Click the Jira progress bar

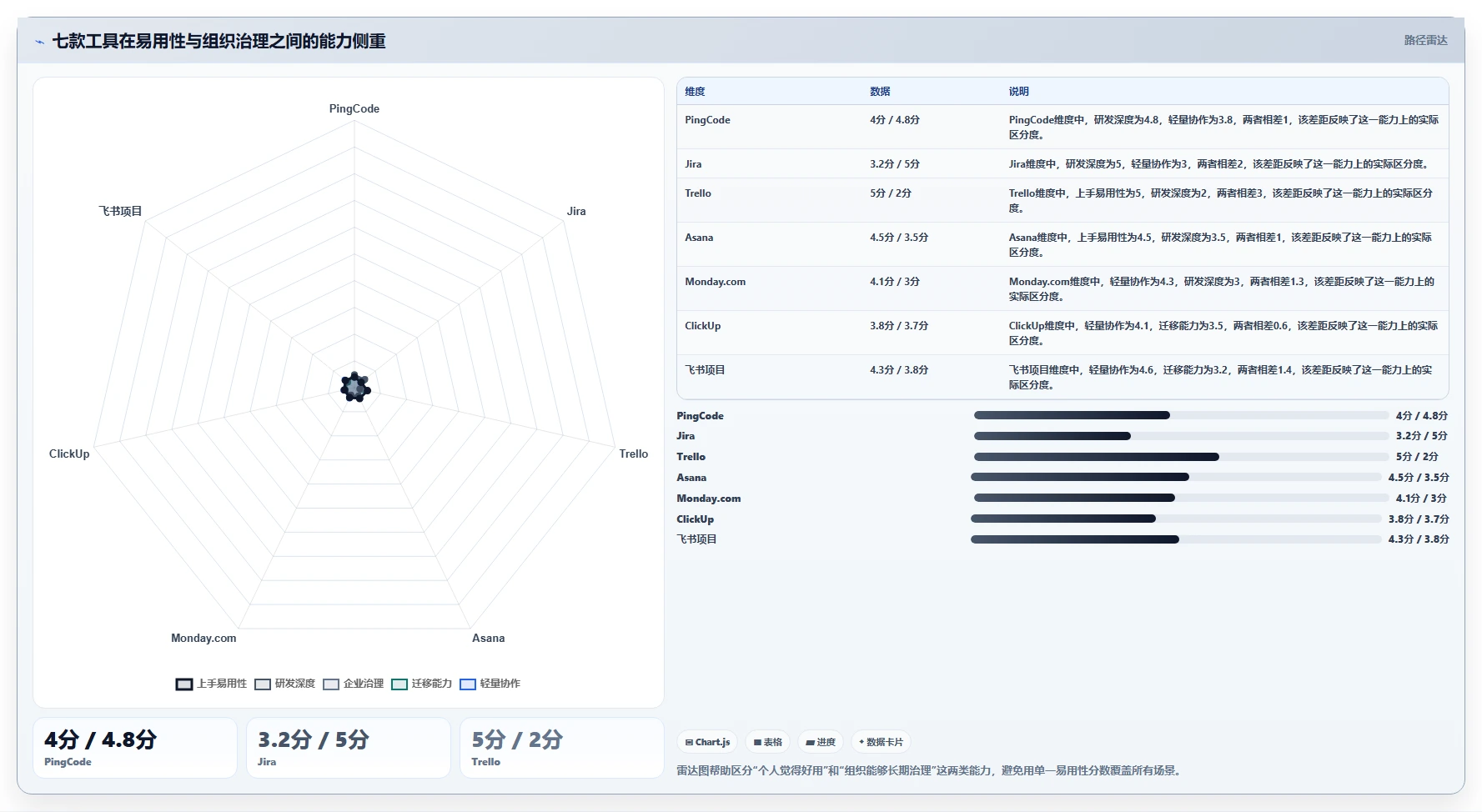1181,436
